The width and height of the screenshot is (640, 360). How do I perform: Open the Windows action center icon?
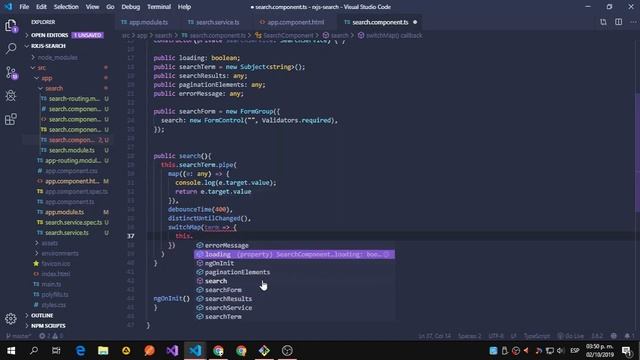click(627, 351)
